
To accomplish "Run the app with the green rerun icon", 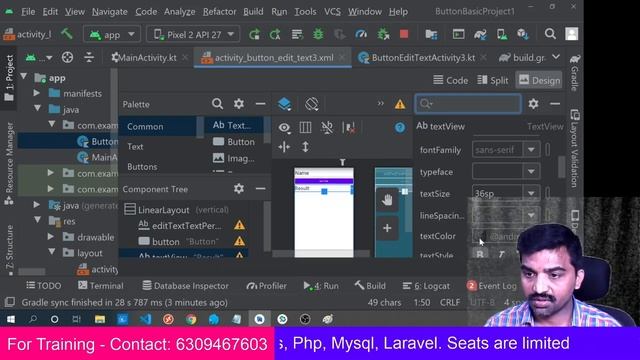I will tap(254, 34).
